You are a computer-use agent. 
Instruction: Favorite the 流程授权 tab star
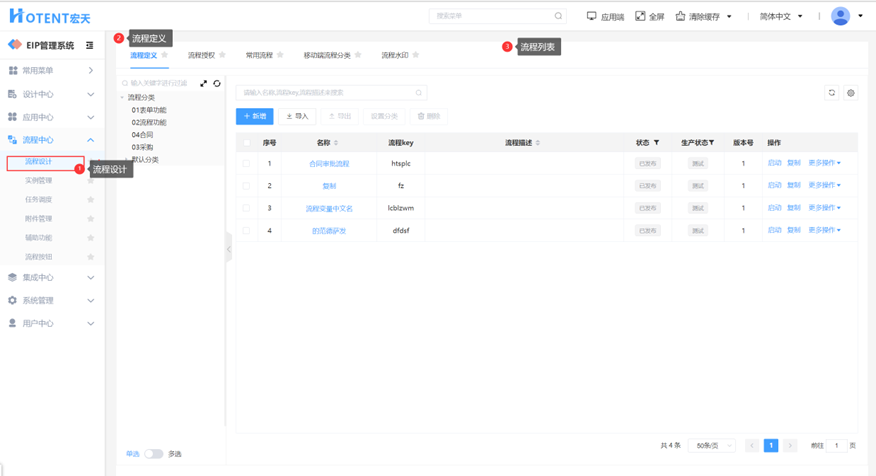(222, 55)
